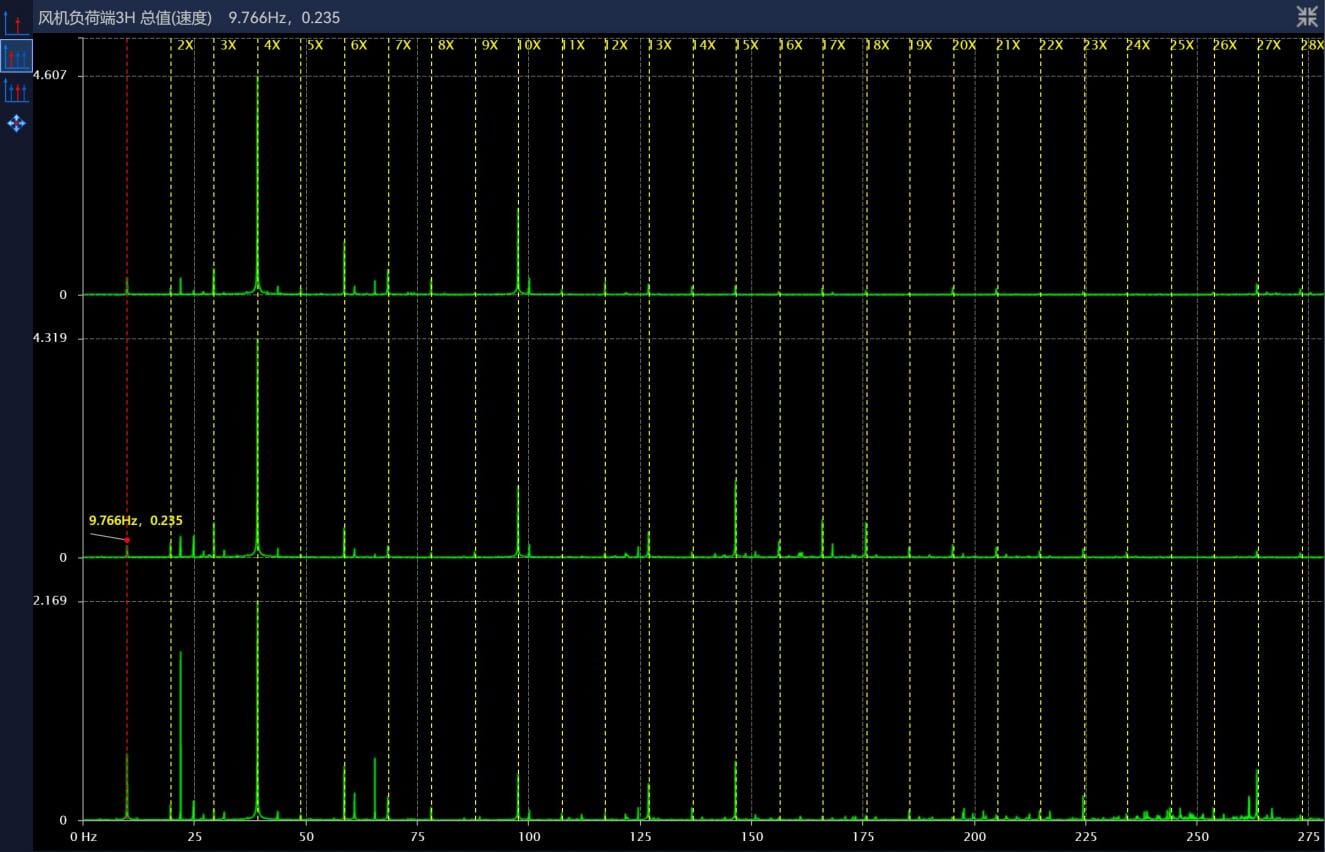1325x852 pixels.
Task: Click the 4.319 amplitude axis label
Action: tap(49, 339)
